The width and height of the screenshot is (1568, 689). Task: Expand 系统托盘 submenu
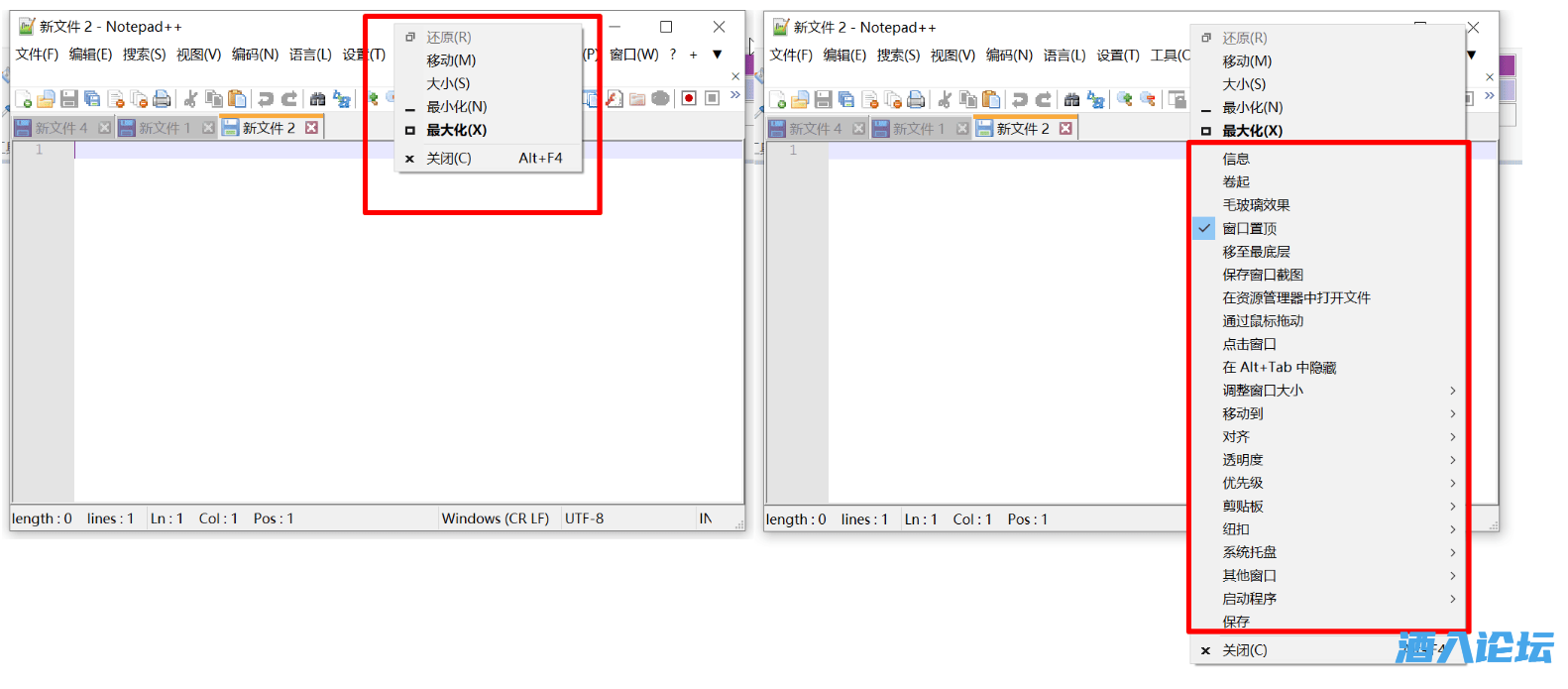point(1328,553)
